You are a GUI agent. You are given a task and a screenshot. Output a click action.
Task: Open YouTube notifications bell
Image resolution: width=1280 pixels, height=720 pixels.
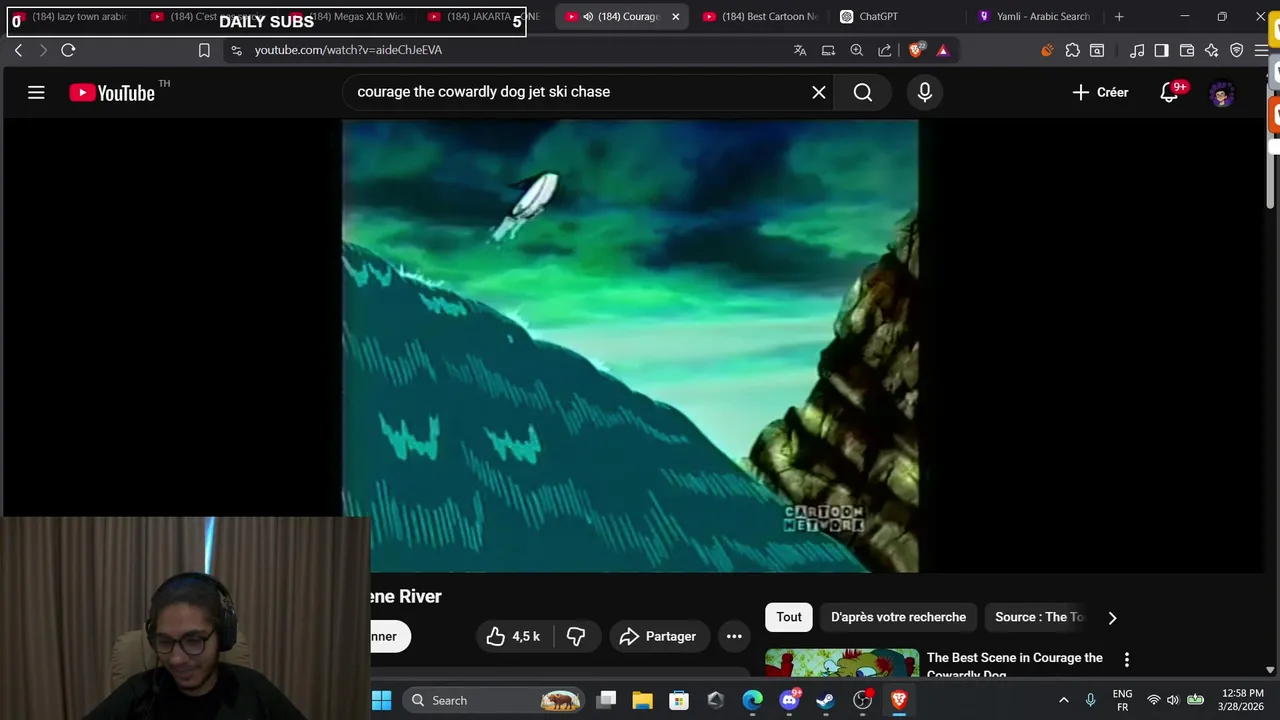(1169, 92)
